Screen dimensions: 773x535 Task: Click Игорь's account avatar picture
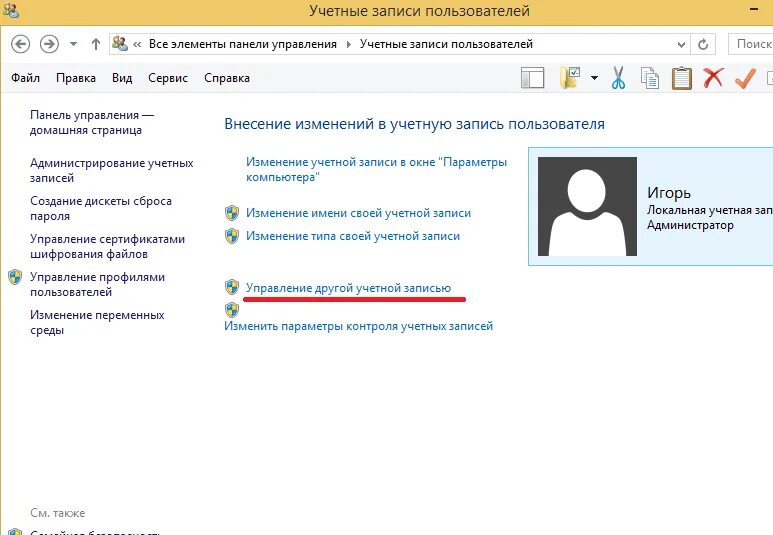pos(587,206)
